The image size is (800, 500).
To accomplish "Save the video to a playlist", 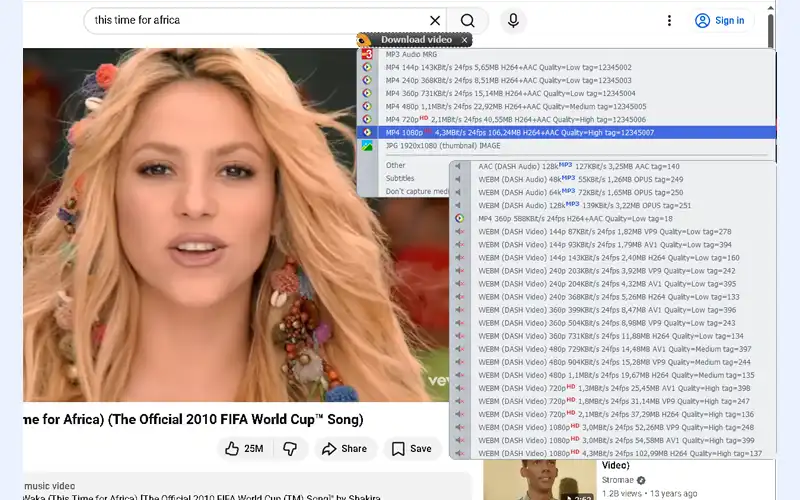I will [412, 448].
